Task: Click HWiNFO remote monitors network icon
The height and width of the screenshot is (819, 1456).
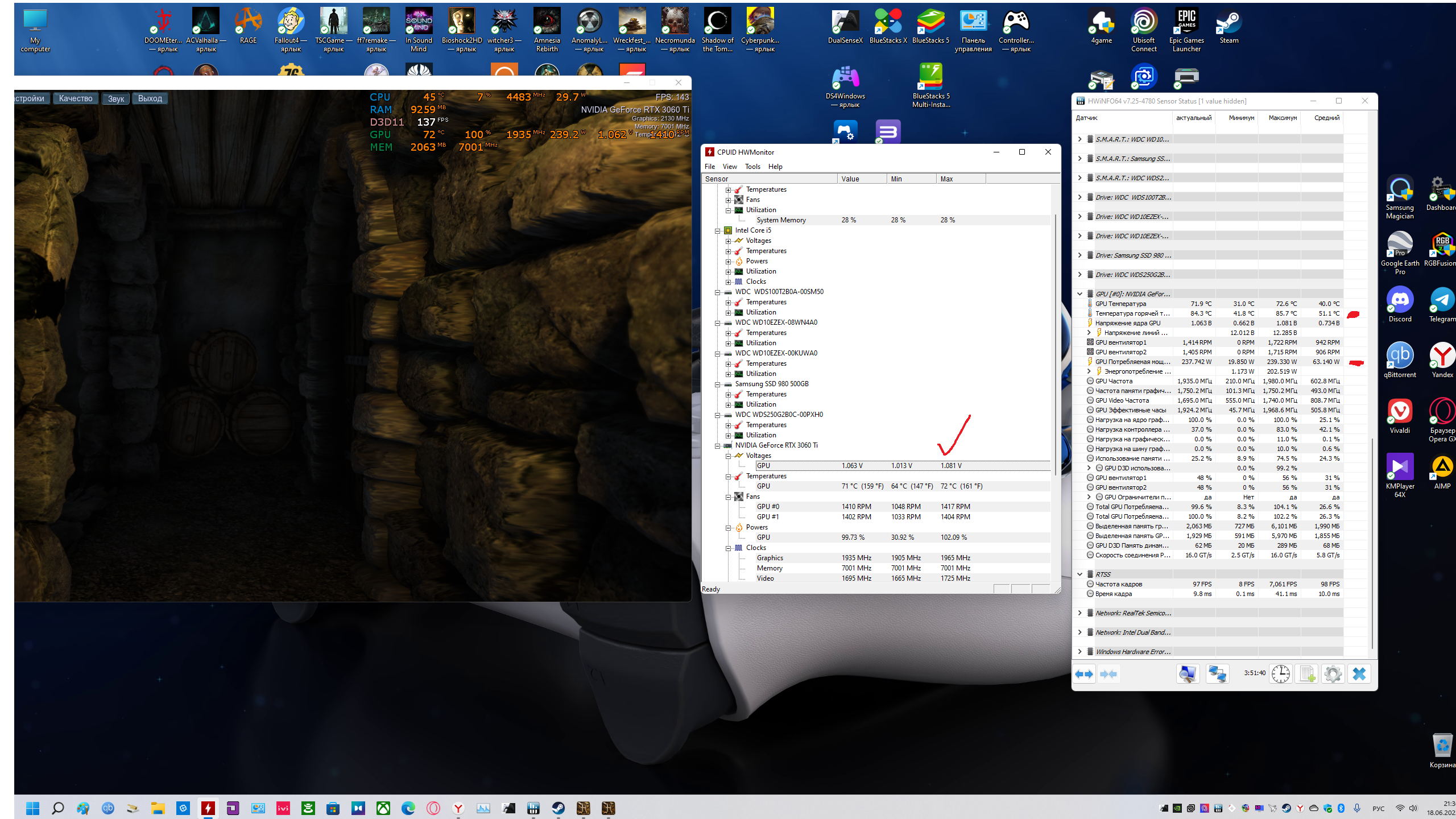Action: point(1217,674)
